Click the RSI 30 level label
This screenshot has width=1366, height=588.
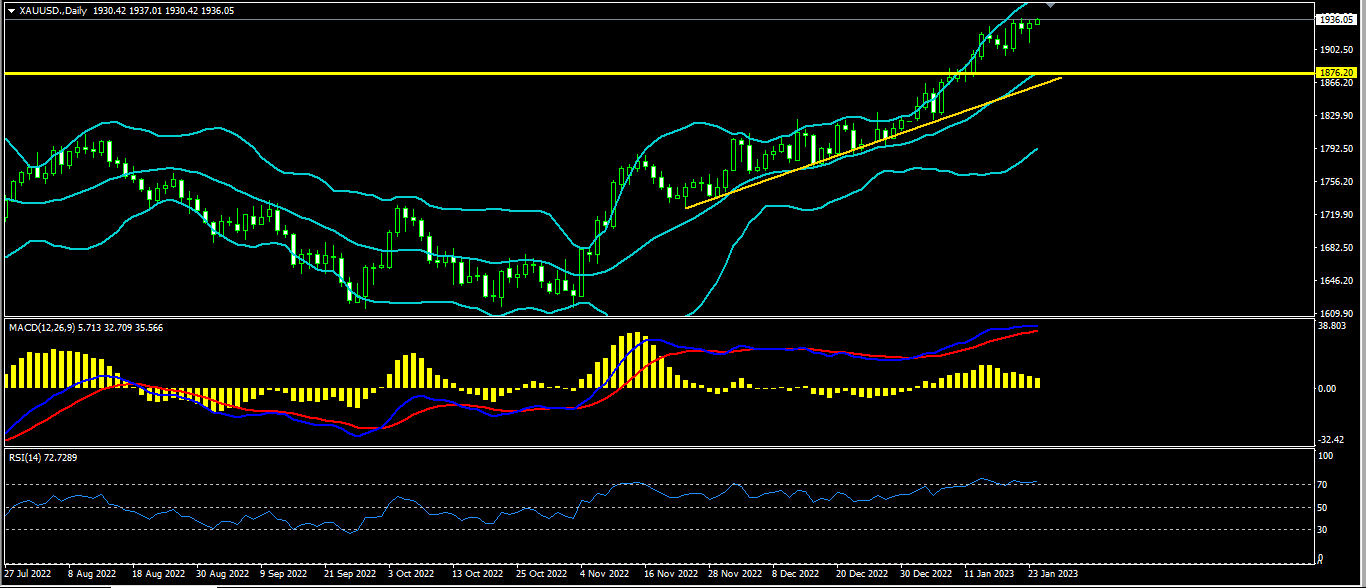coord(1325,529)
